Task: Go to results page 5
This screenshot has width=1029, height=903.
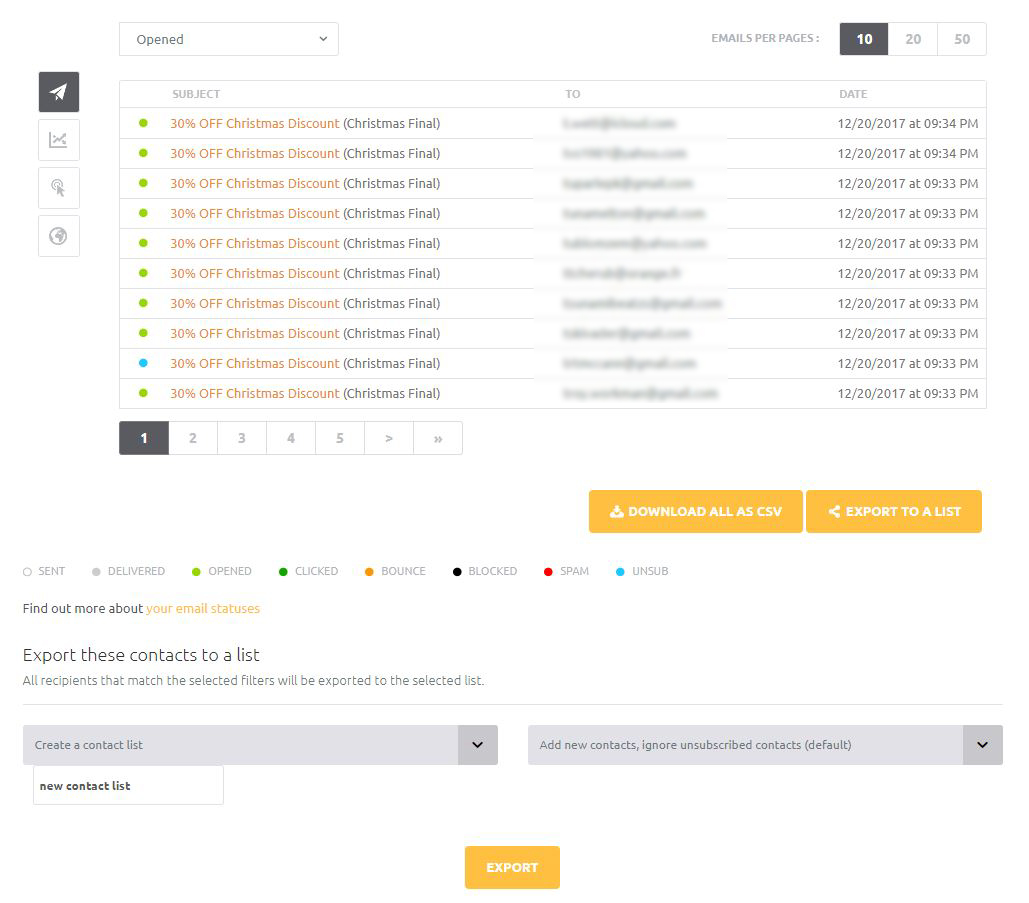Action: coord(340,438)
